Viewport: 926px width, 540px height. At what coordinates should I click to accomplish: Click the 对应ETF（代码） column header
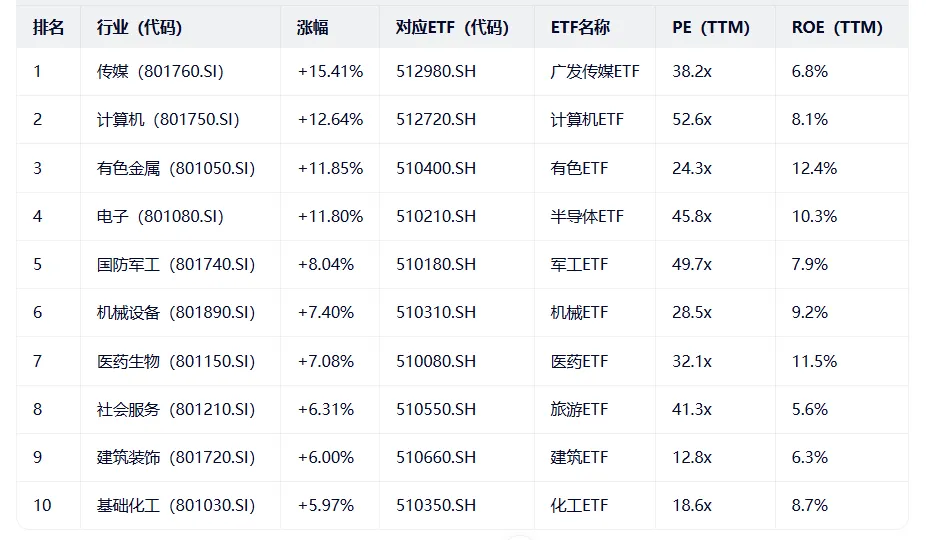coord(452,28)
